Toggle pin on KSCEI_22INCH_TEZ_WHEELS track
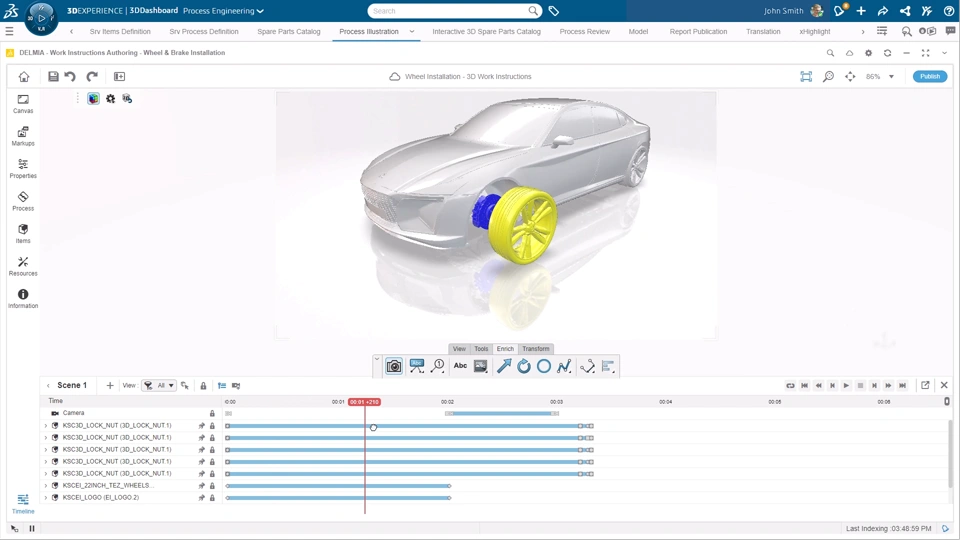 pyautogui.click(x=201, y=486)
